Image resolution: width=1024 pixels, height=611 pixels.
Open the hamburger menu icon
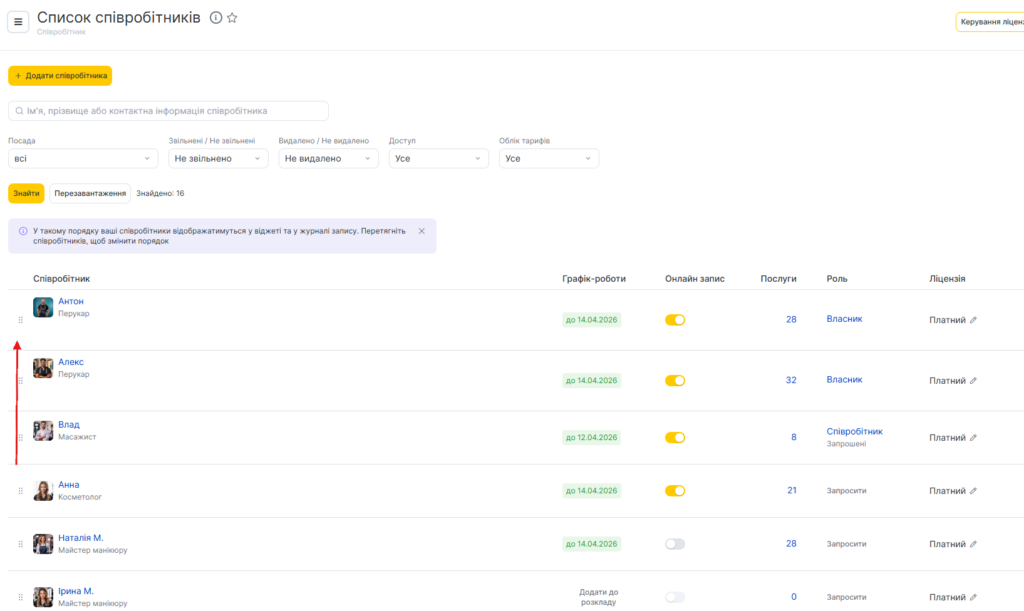18,22
